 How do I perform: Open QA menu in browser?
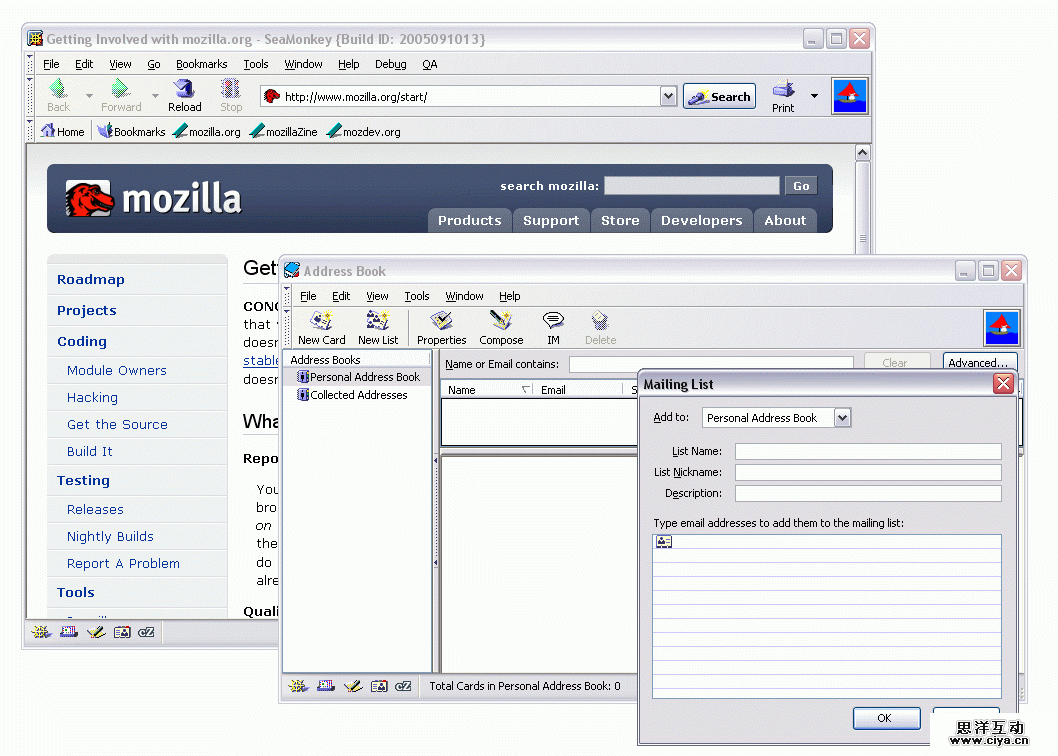click(x=430, y=64)
